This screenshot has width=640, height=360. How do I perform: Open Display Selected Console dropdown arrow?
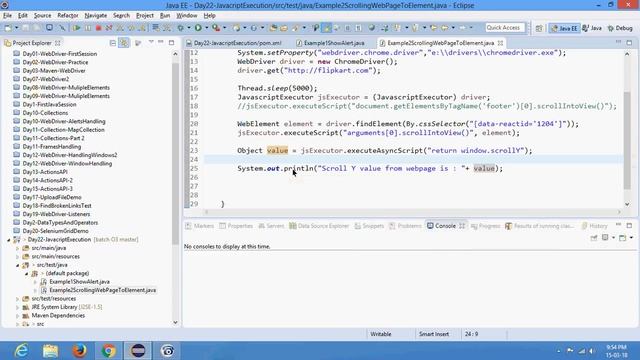(x=613, y=238)
